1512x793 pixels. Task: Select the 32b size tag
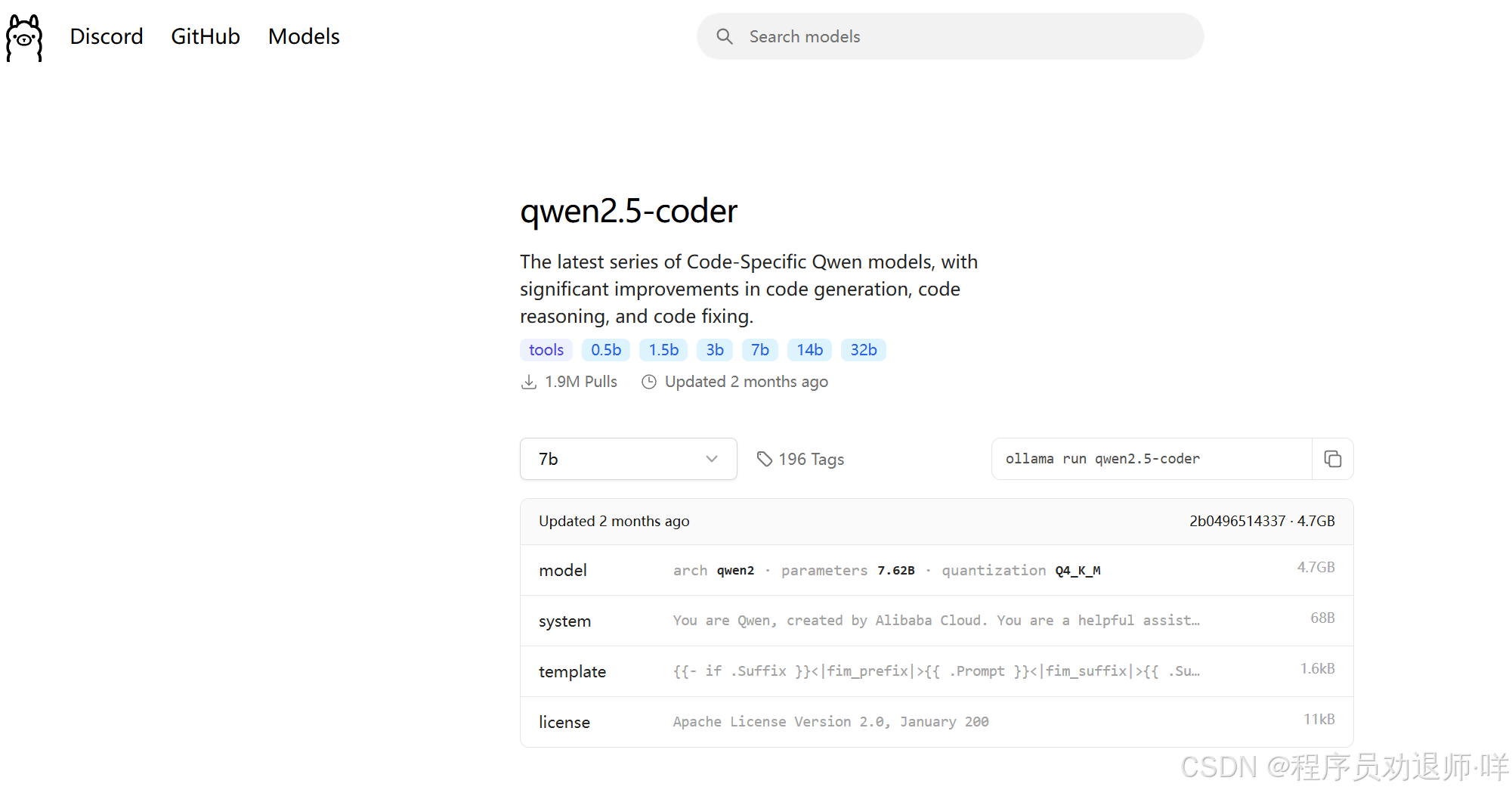click(864, 350)
